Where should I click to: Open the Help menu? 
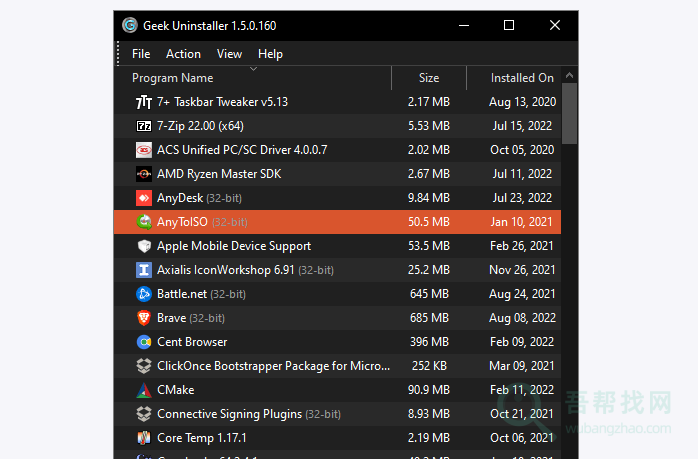click(x=270, y=54)
